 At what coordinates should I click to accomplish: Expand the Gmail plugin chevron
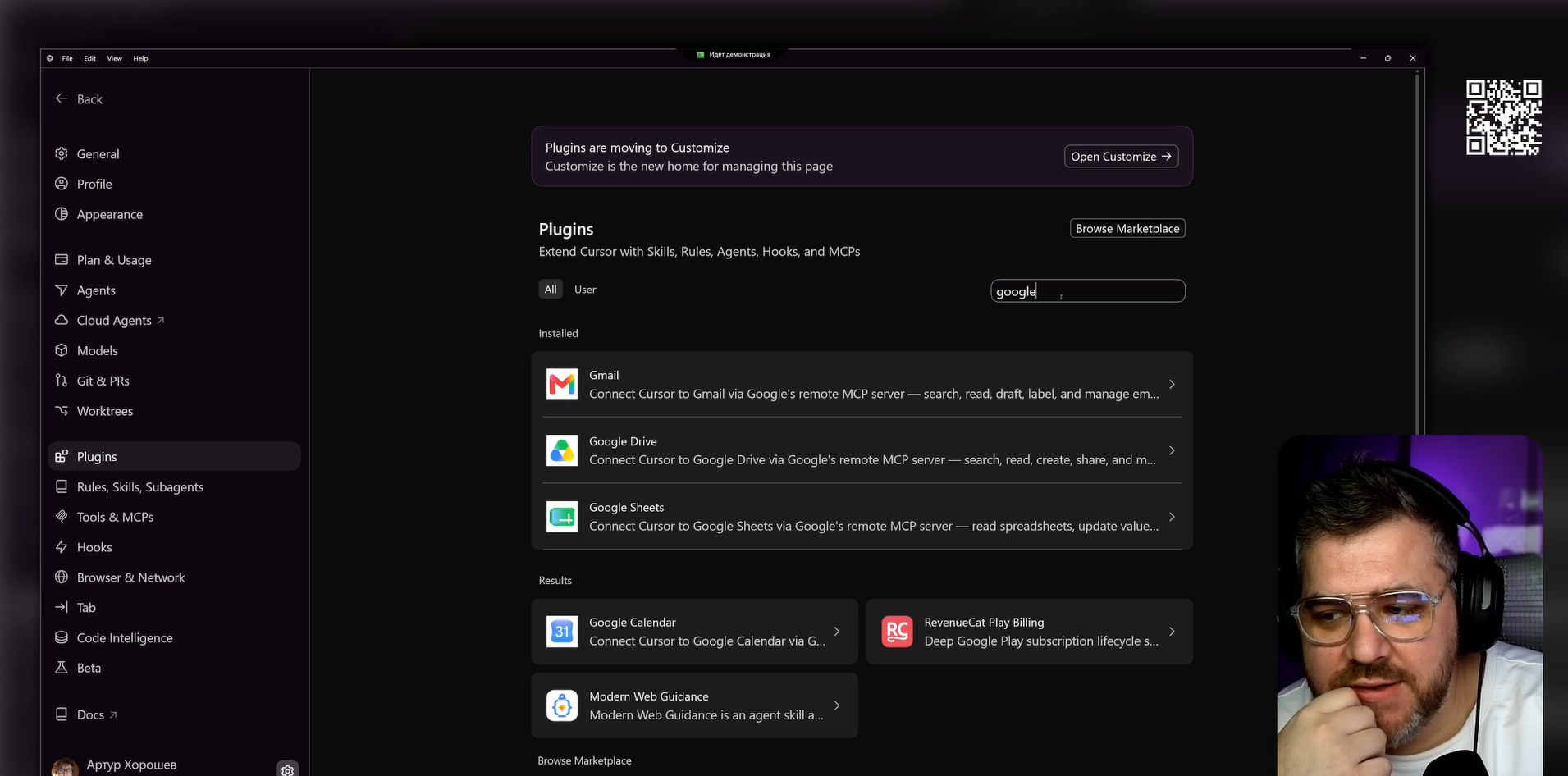coord(1172,384)
